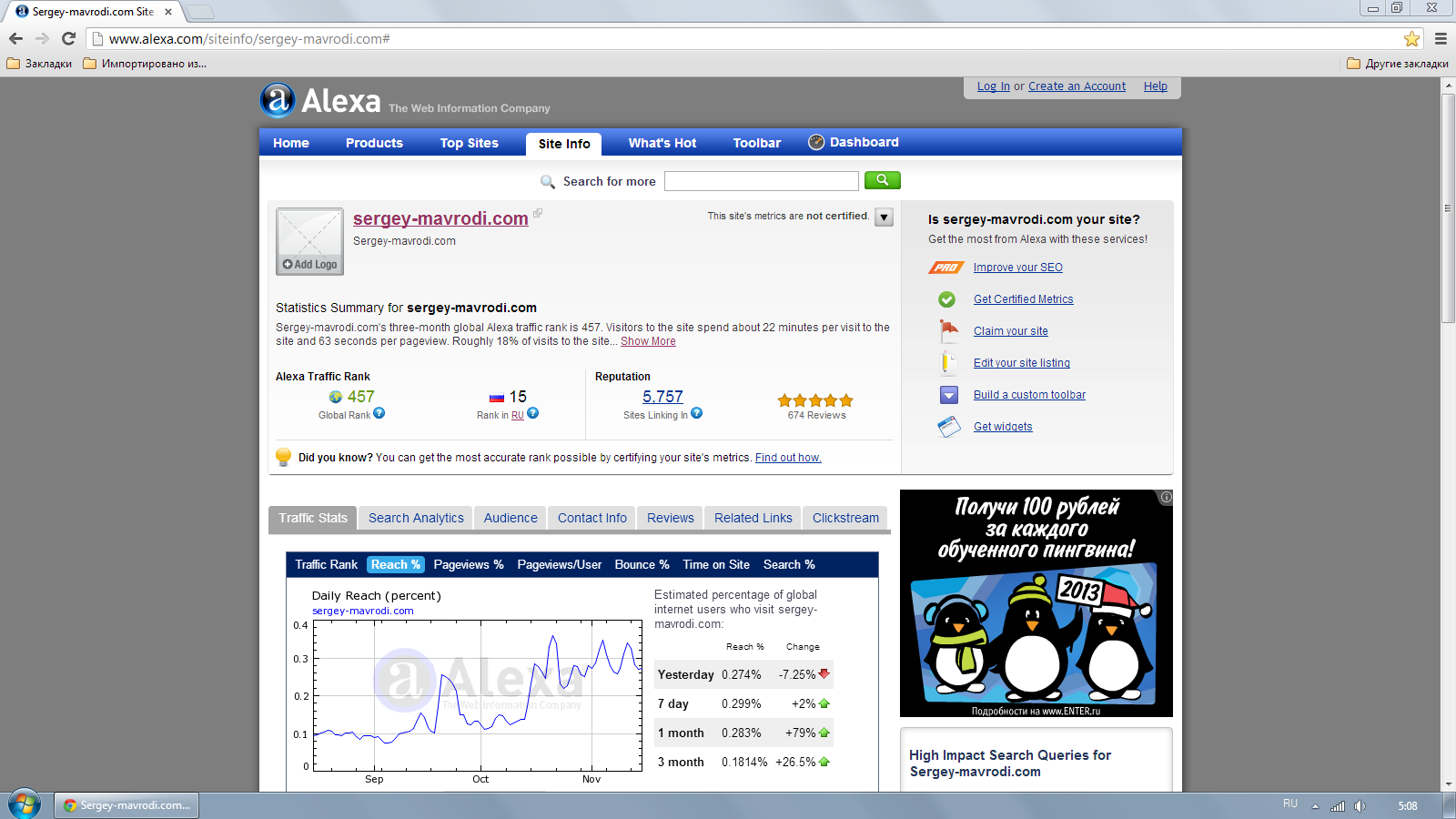Select Time on Site chart option
This screenshot has width=1456, height=819.
click(x=716, y=564)
